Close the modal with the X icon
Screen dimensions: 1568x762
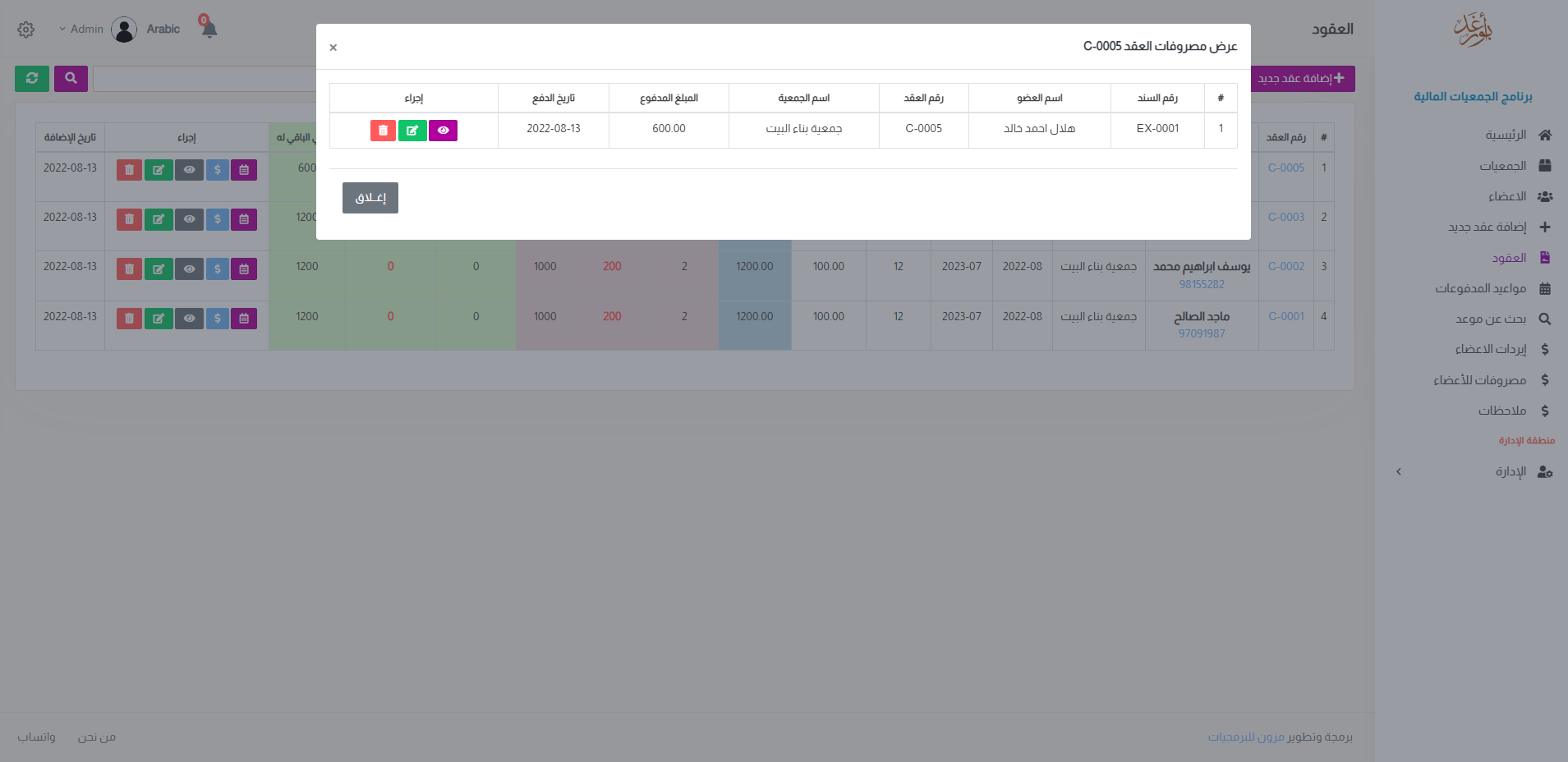[333, 48]
